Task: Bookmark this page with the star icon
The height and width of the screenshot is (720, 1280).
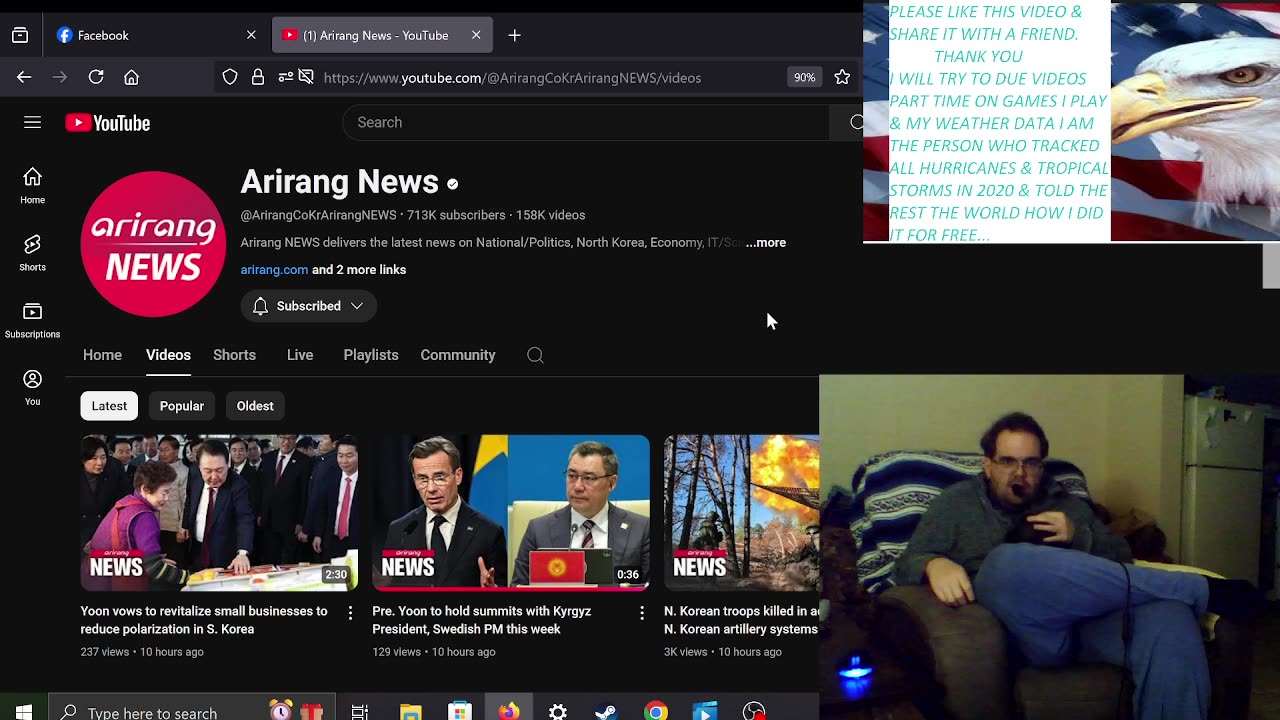Action: 842,77
